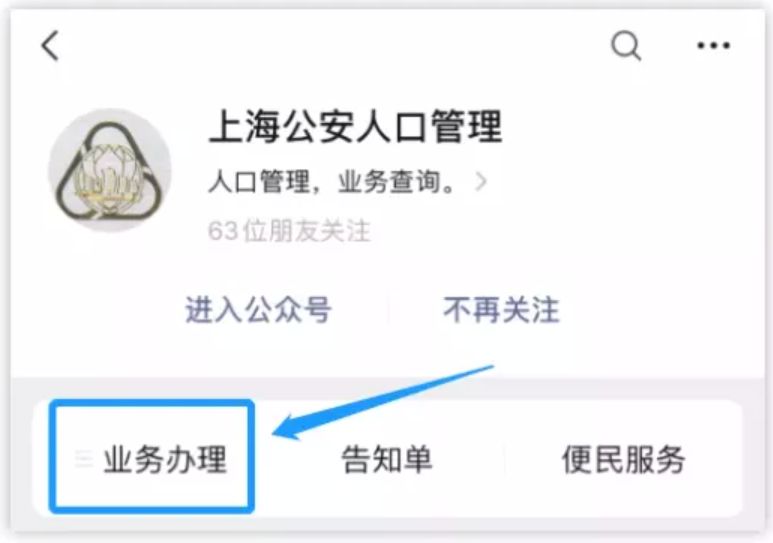Open the 业务办理 bottom menu
This screenshot has width=773, height=543.
point(165,459)
